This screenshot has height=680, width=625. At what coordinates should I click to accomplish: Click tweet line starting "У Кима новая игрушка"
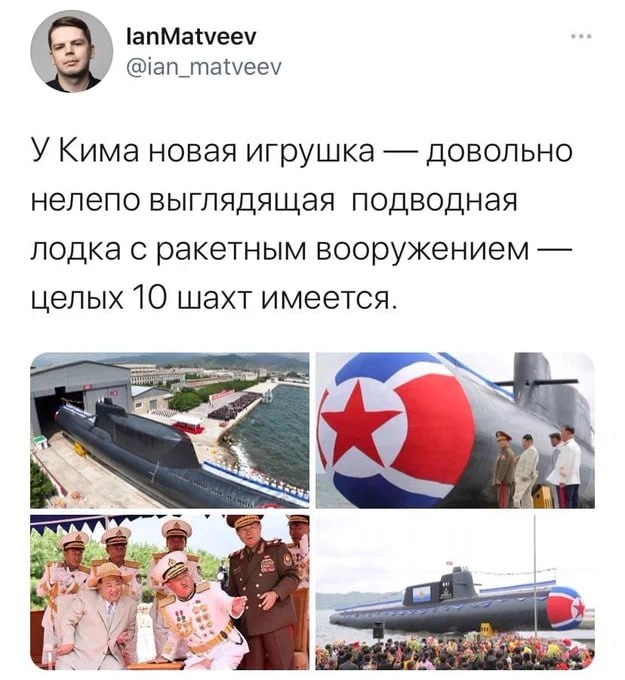tap(302, 152)
